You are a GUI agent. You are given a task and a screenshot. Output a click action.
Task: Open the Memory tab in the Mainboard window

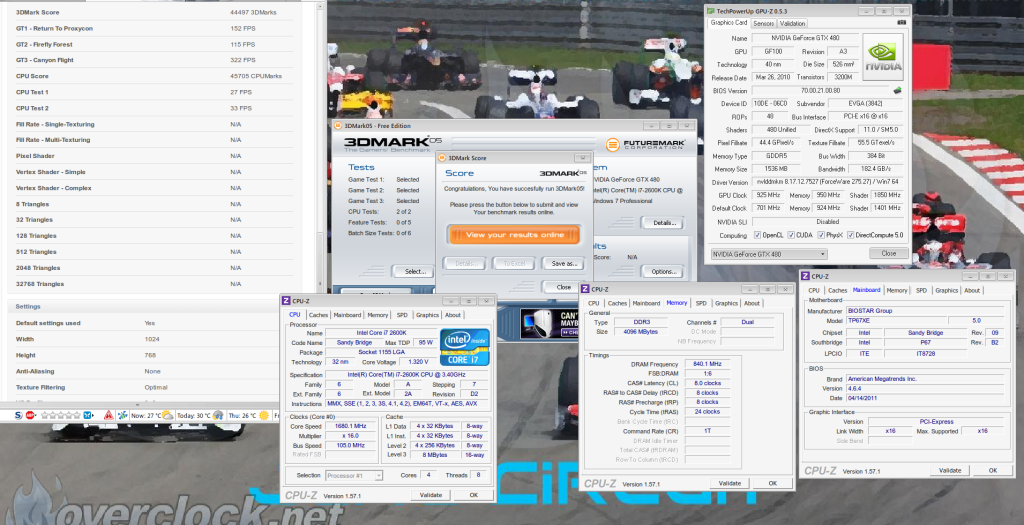pos(897,291)
